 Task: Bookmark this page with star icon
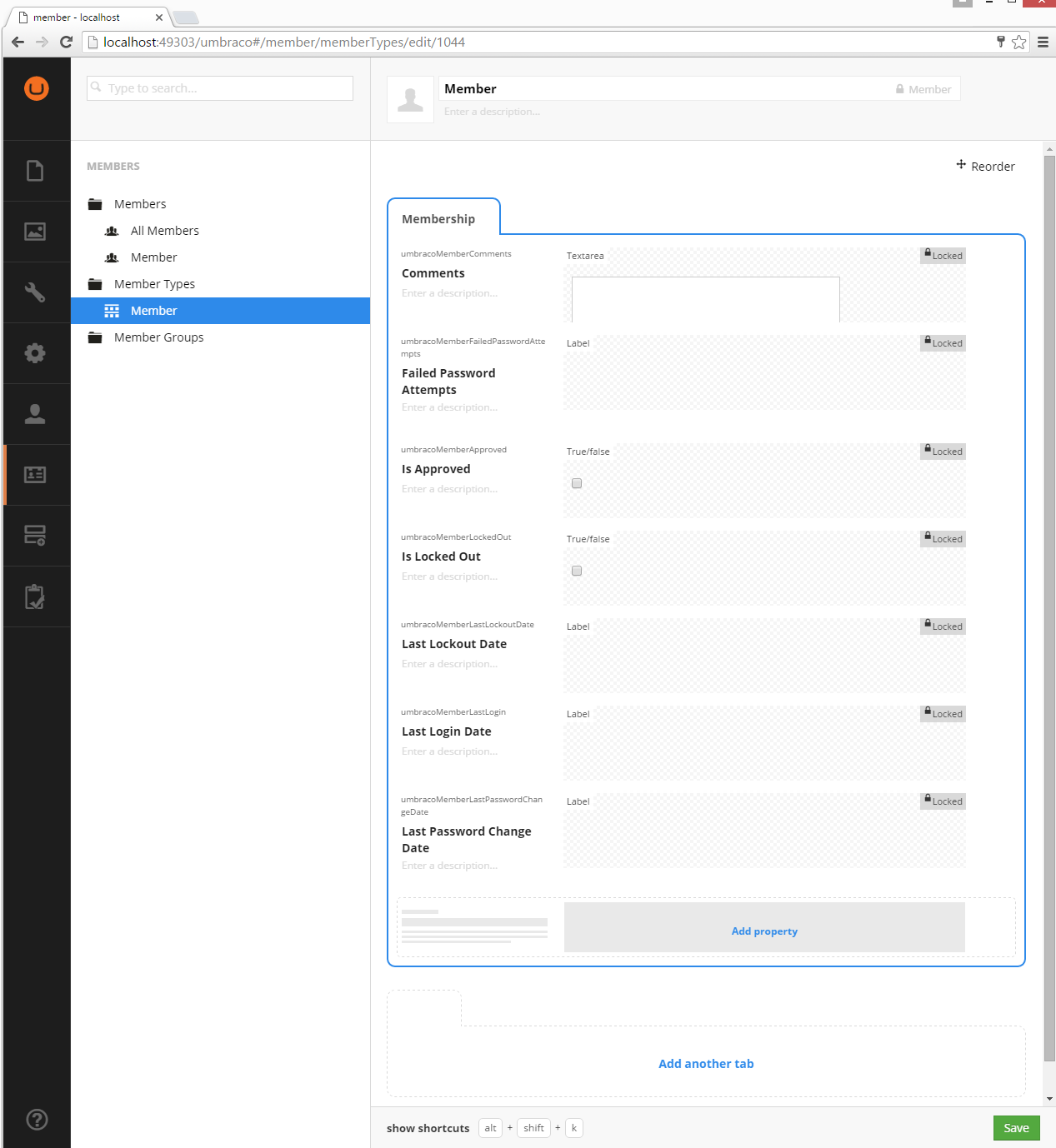(1018, 42)
